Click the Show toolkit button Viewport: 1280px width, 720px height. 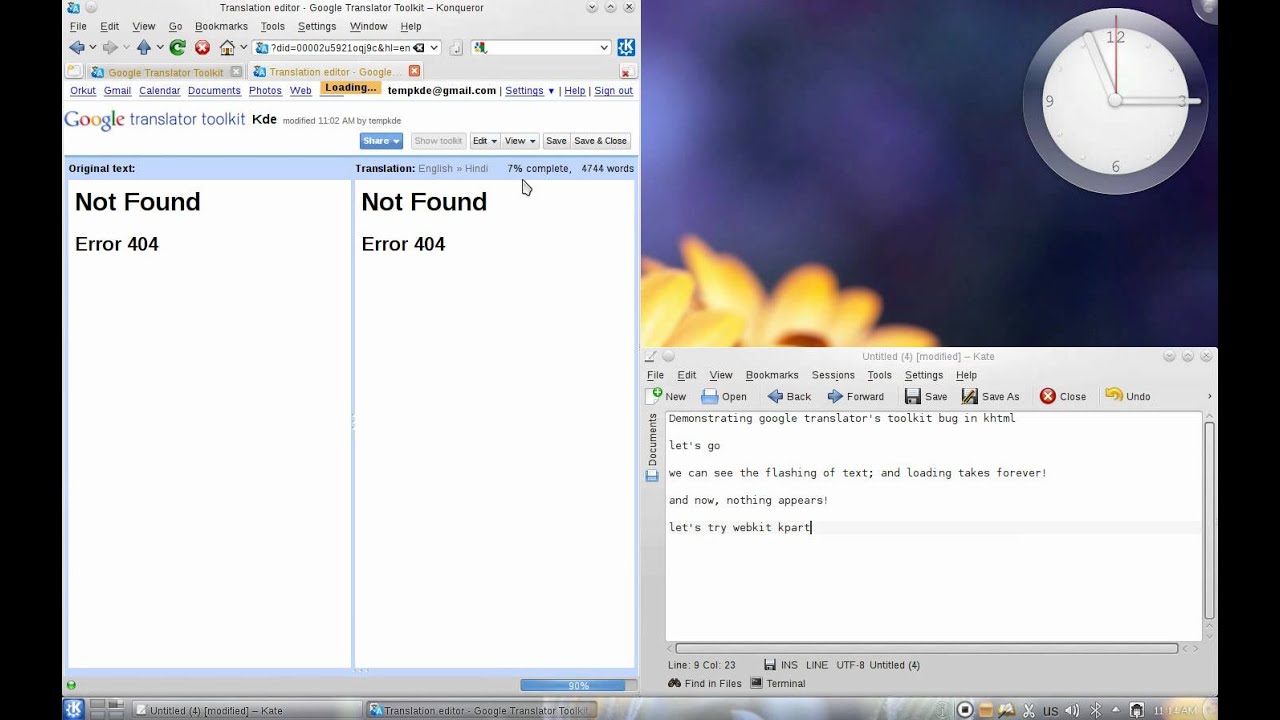pyautogui.click(x=438, y=141)
